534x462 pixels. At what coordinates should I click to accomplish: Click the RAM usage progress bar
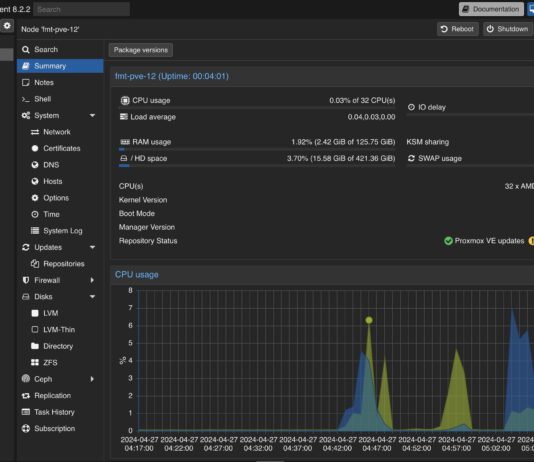pyautogui.click(x=257, y=149)
